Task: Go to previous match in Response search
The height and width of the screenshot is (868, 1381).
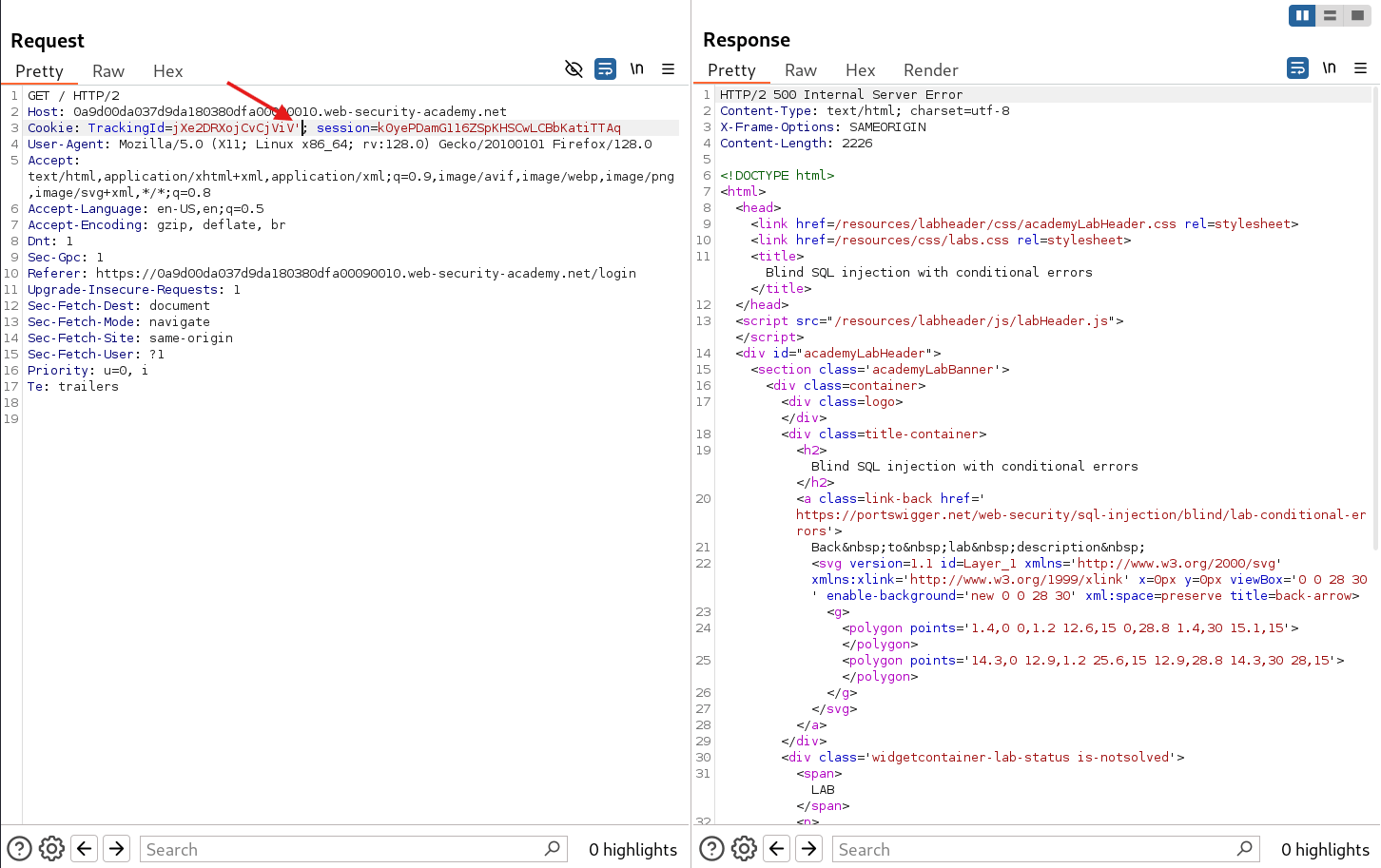Action: (x=777, y=849)
